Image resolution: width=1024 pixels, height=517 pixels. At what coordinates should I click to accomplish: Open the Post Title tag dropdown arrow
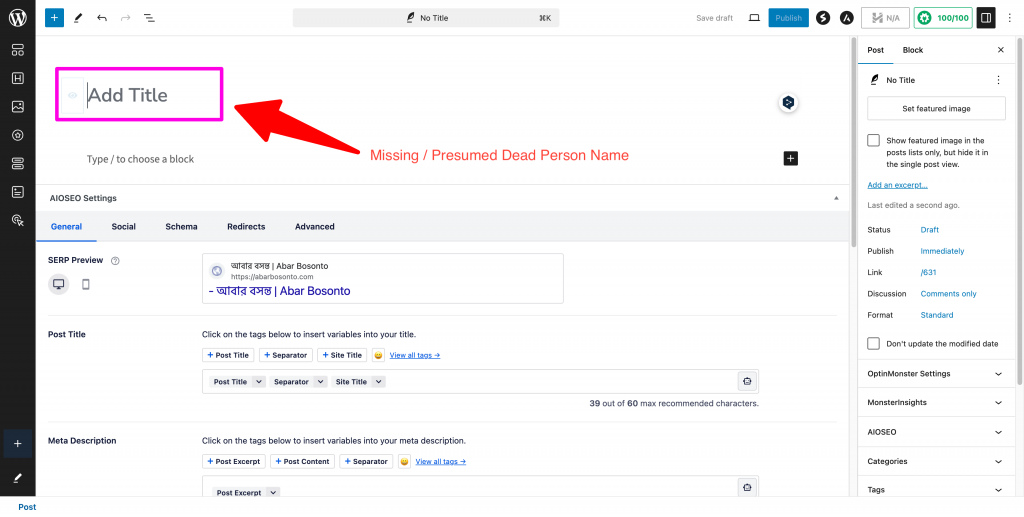258,382
